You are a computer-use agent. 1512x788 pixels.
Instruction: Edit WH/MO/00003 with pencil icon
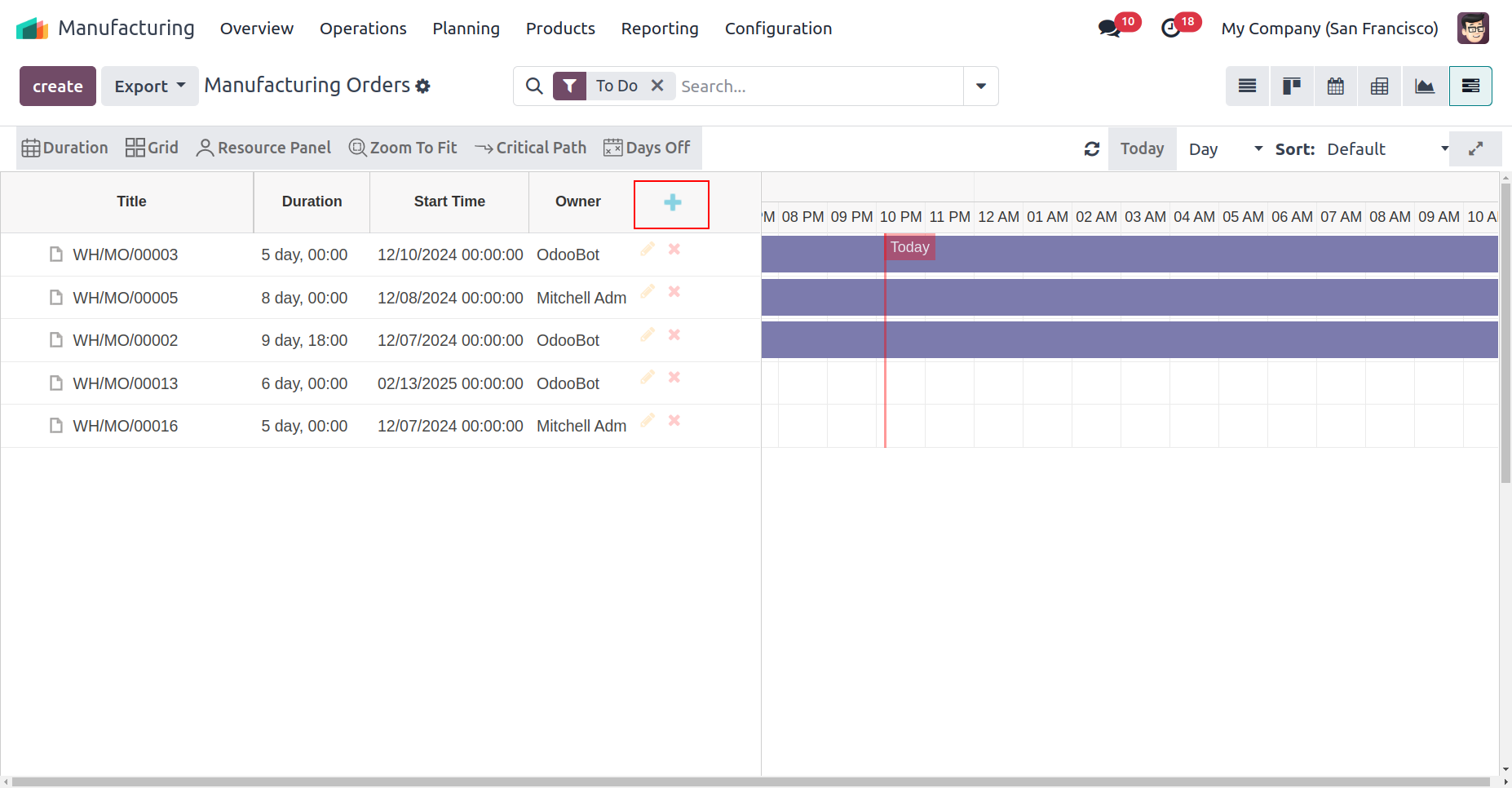(x=648, y=250)
